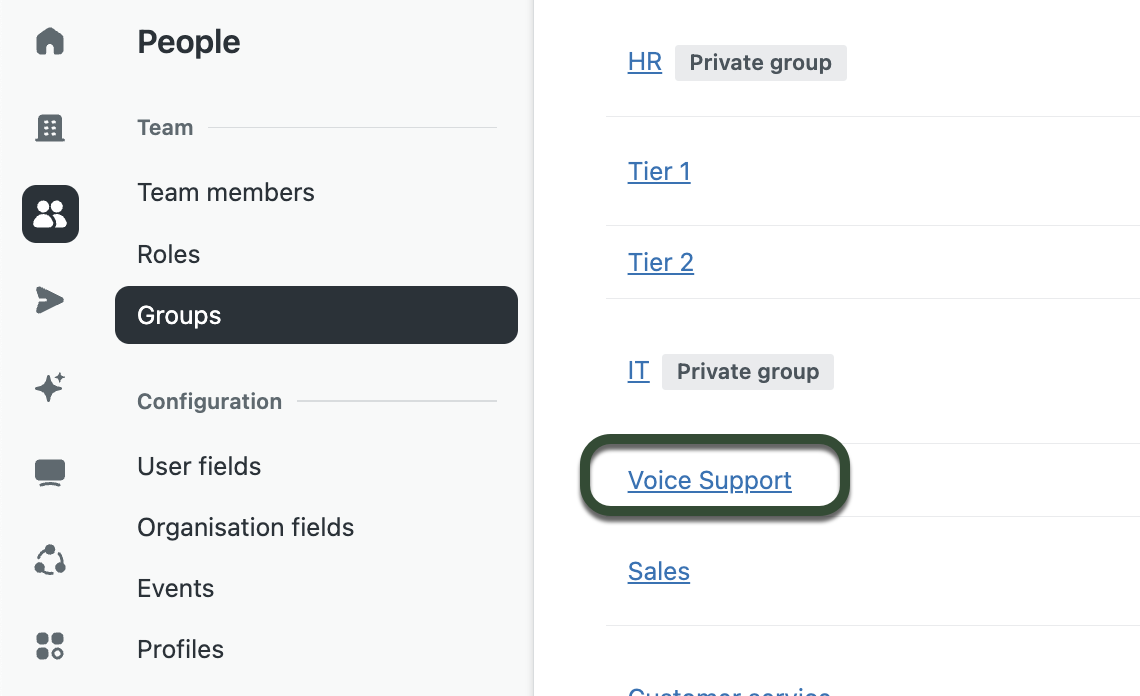
Task: Navigate to the Roles section
Action: point(168,254)
